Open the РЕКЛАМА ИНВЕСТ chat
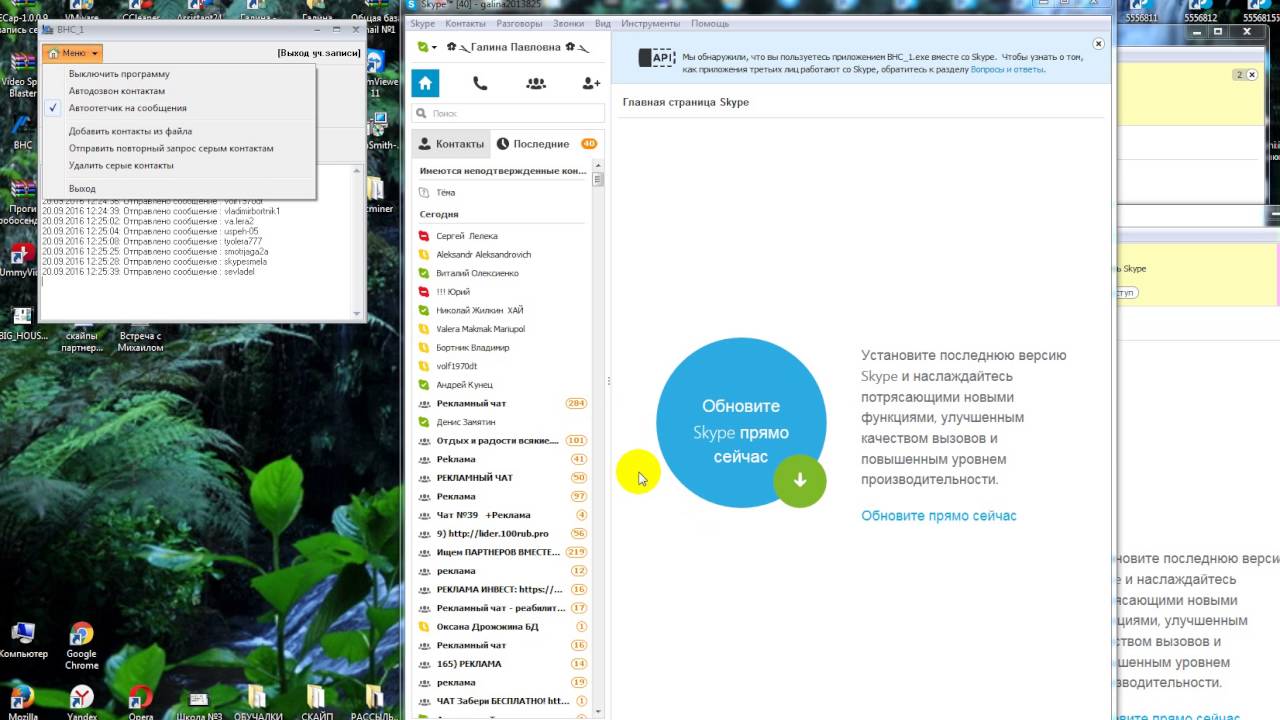1280x720 pixels. (x=500, y=590)
